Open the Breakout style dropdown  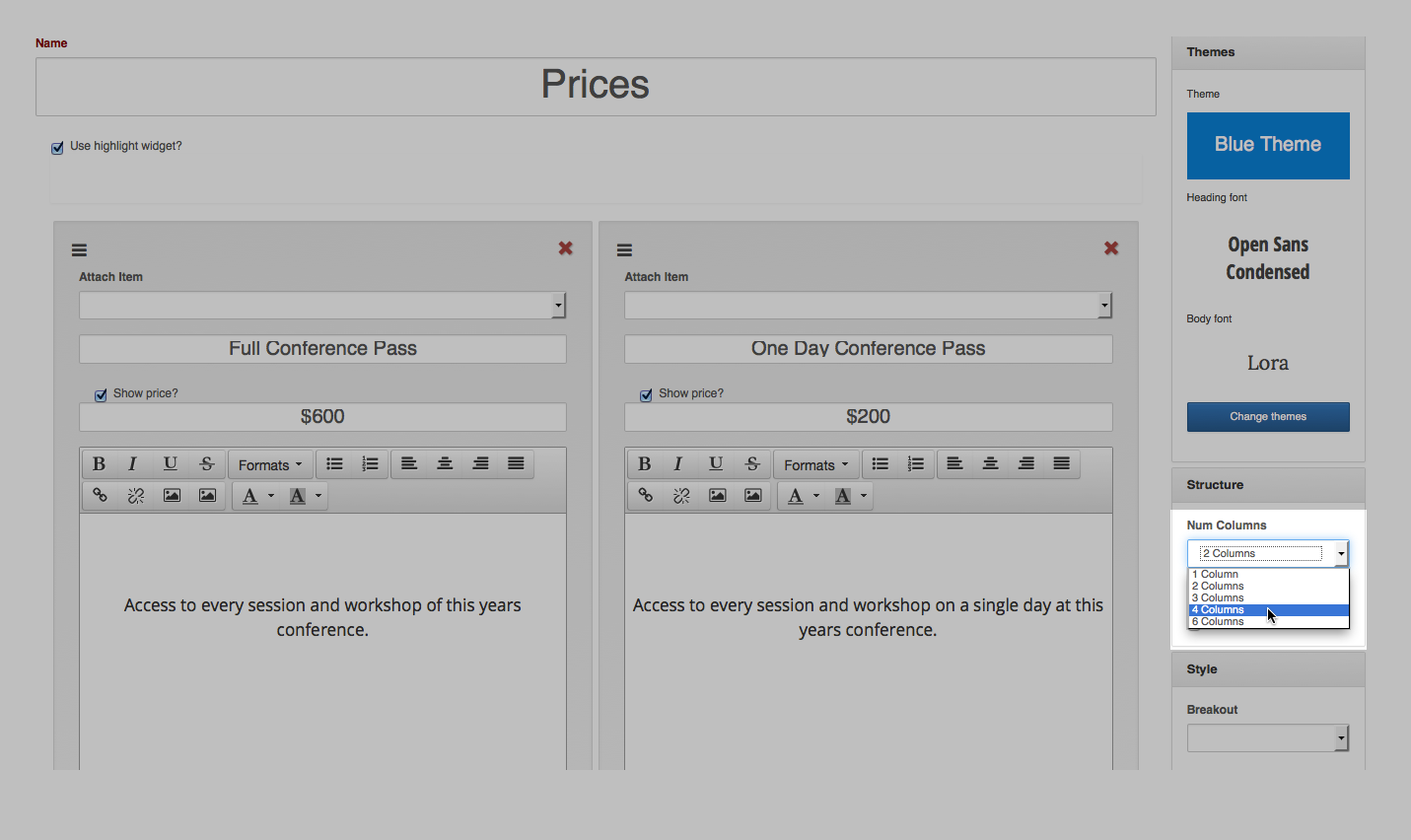(1268, 738)
